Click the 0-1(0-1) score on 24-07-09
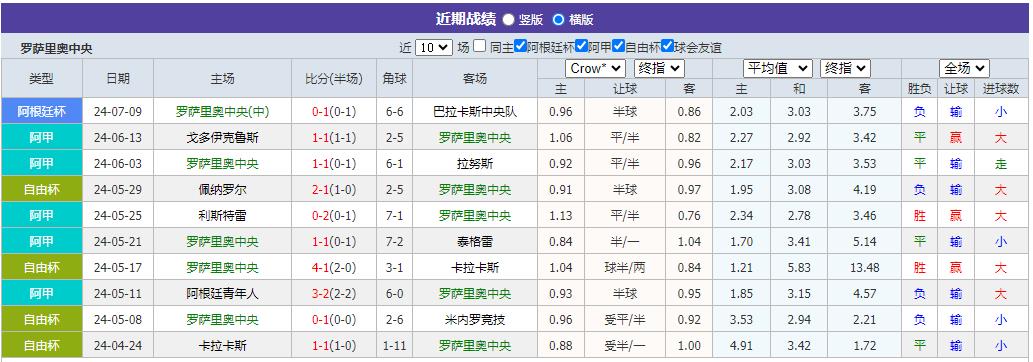Viewport: 1033px width, 362px height. pyautogui.click(x=334, y=111)
